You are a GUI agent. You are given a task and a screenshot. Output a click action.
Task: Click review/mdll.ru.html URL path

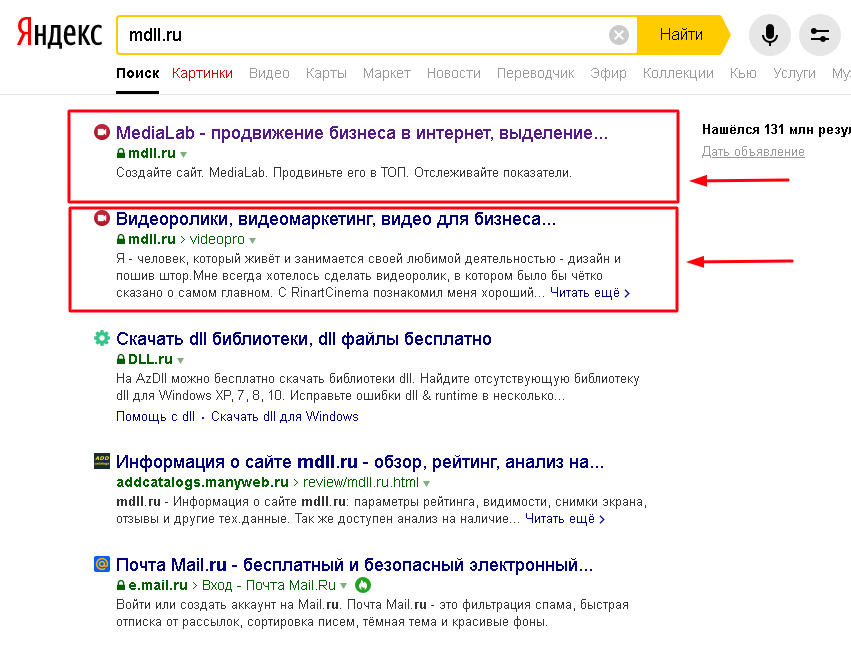[x=361, y=482]
